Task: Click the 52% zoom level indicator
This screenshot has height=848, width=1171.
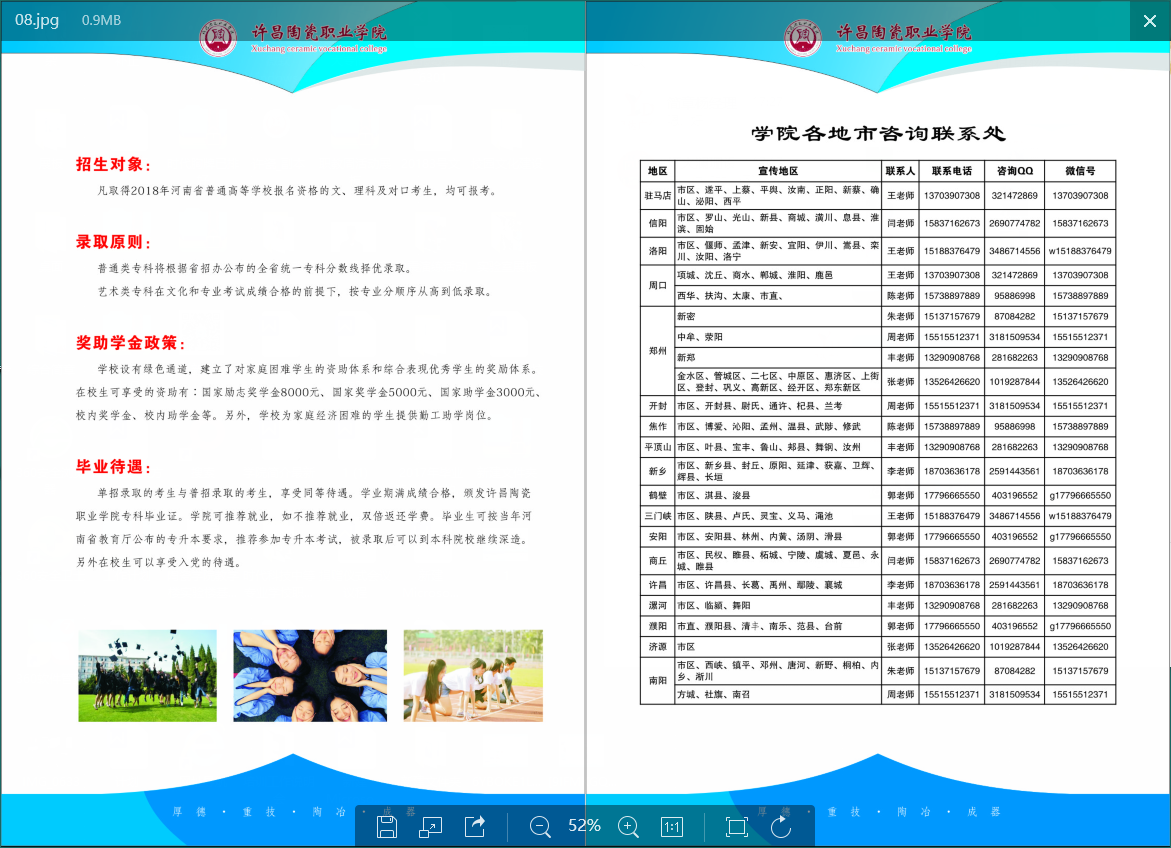Action: (584, 826)
